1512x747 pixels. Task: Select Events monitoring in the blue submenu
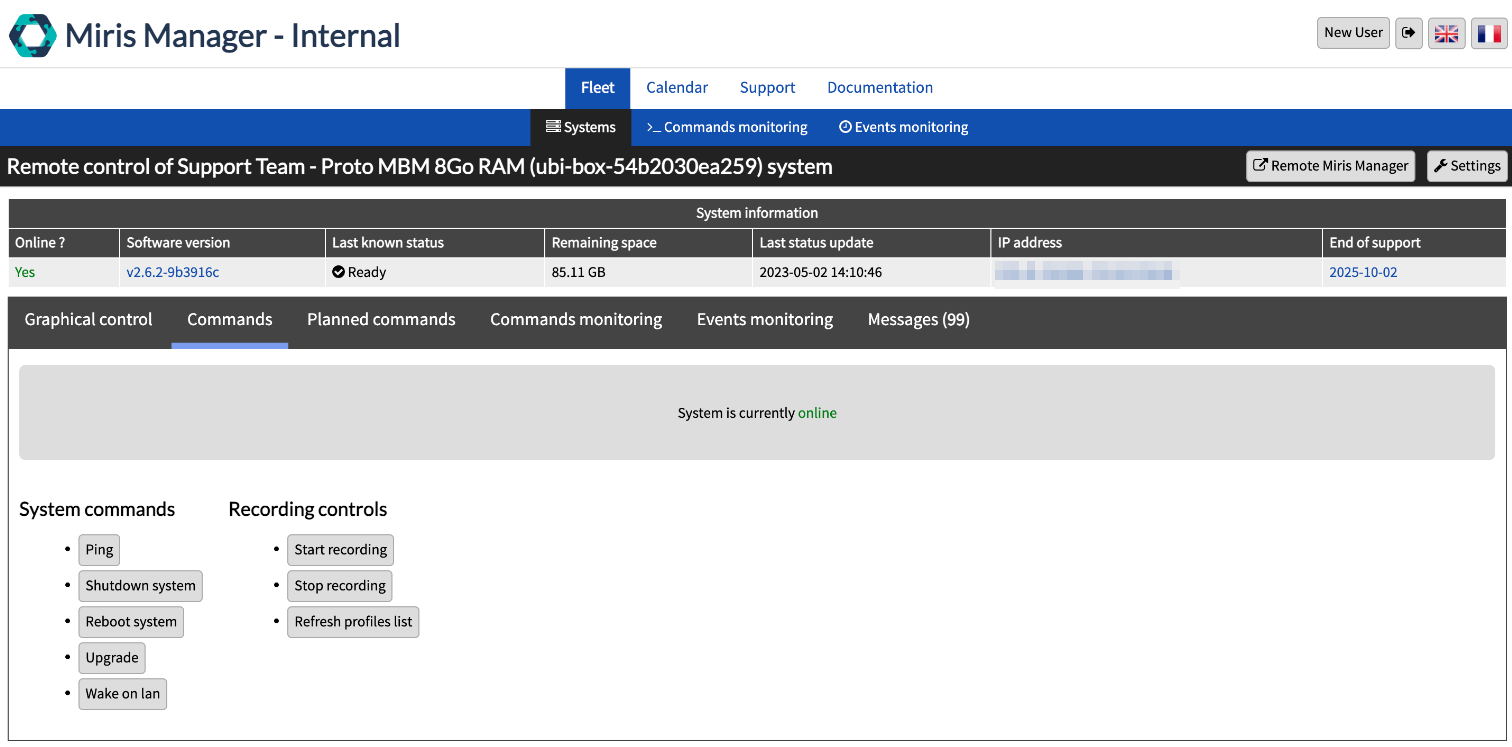(x=903, y=127)
